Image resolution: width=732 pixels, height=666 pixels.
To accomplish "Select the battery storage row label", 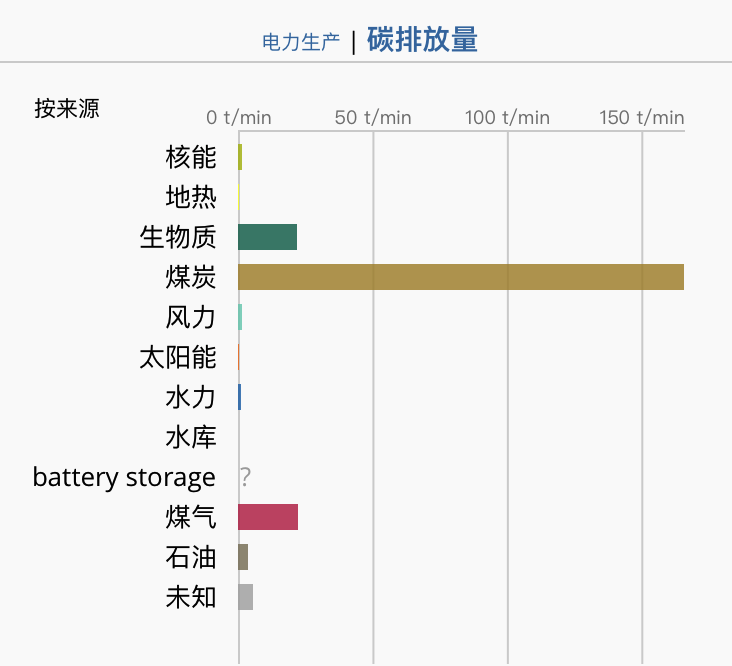I will click(124, 478).
